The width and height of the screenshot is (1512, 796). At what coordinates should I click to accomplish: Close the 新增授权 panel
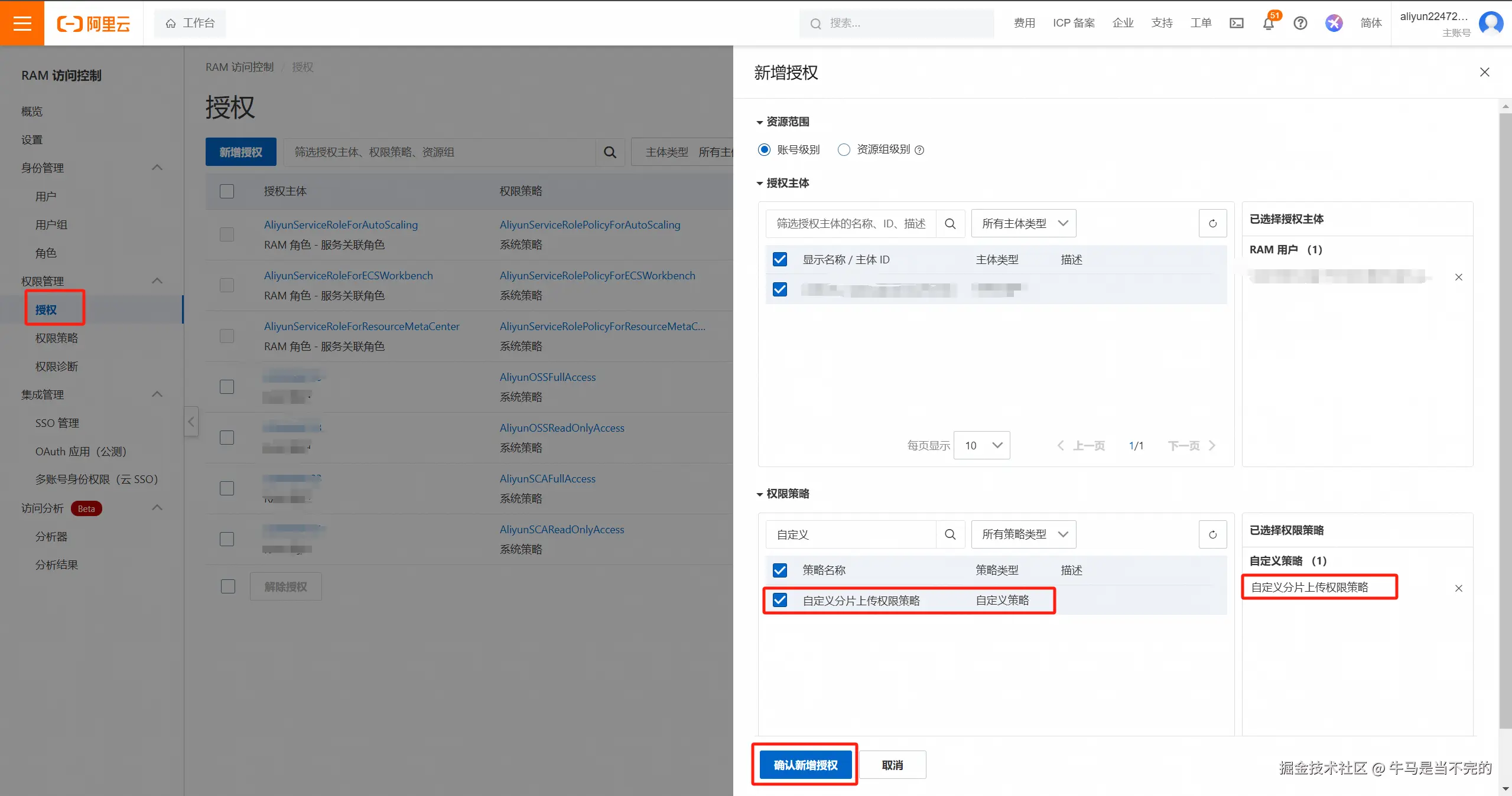(x=1484, y=72)
